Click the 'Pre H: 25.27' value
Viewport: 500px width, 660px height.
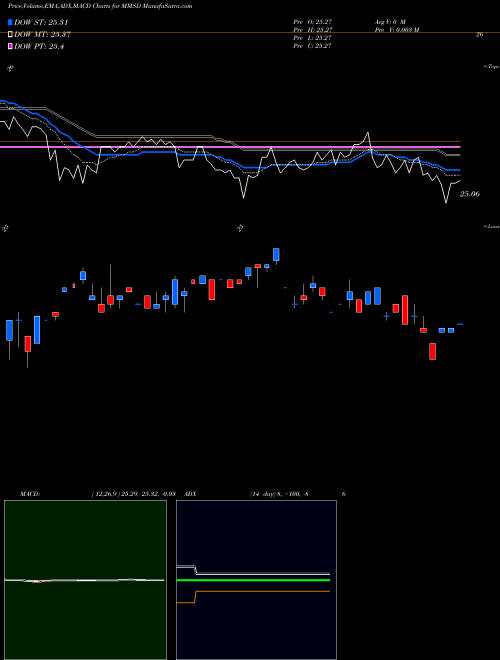click(314, 30)
